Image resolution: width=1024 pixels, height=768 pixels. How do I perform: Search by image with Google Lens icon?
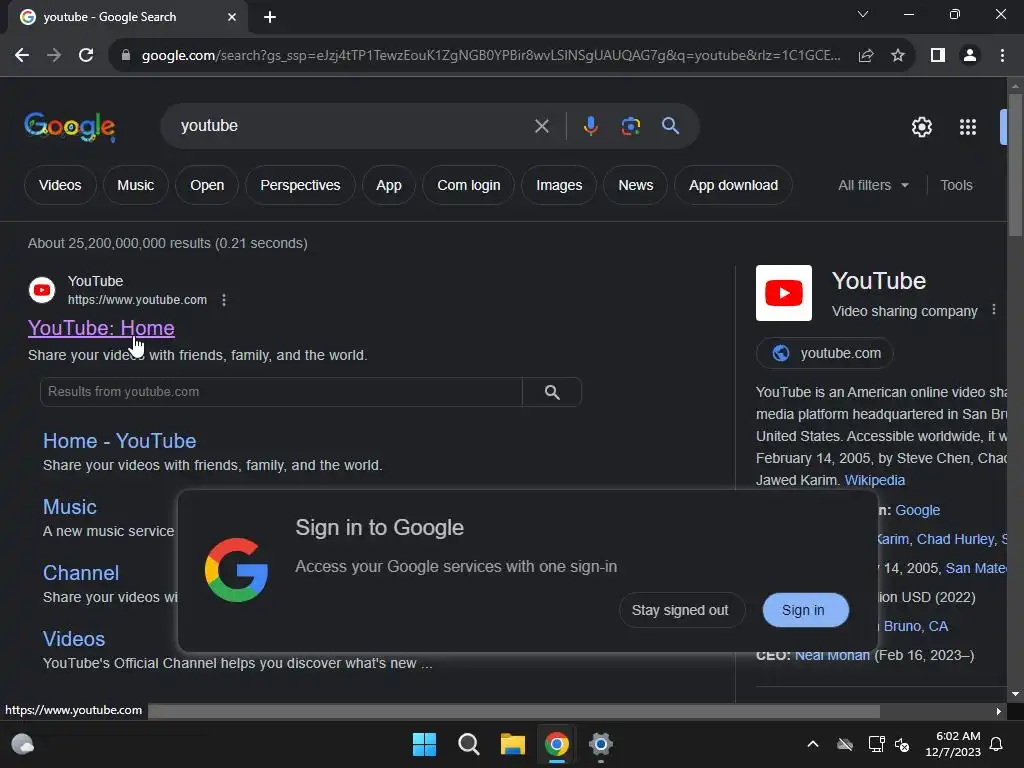pyautogui.click(x=630, y=126)
